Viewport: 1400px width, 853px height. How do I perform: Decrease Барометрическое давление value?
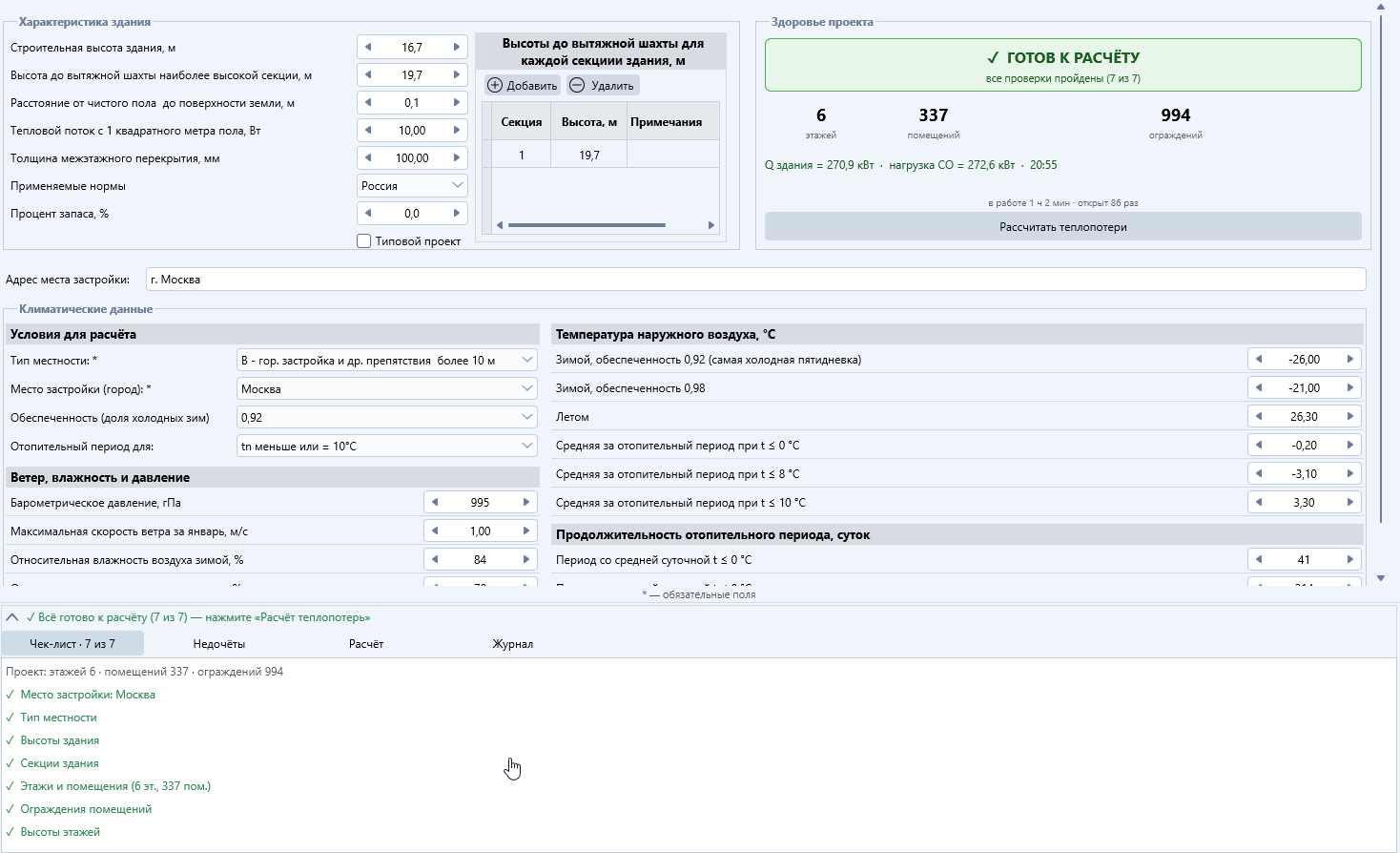pyautogui.click(x=435, y=503)
